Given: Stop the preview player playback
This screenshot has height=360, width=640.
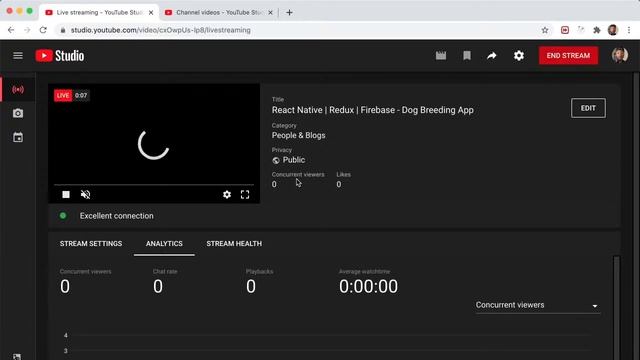Looking at the screenshot, I should pos(66,195).
